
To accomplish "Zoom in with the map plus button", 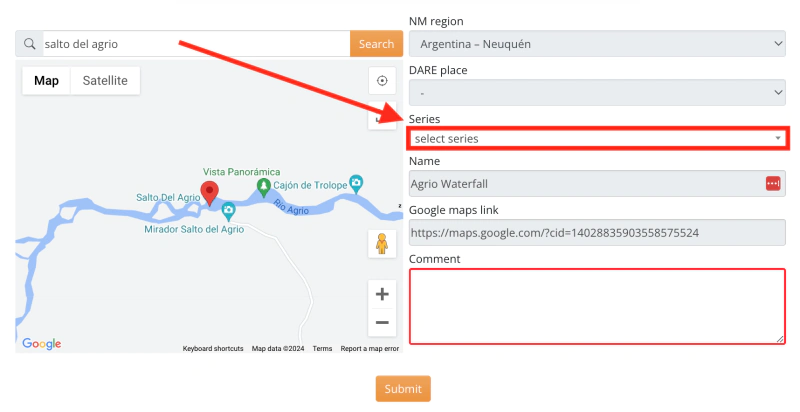I will [x=381, y=294].
